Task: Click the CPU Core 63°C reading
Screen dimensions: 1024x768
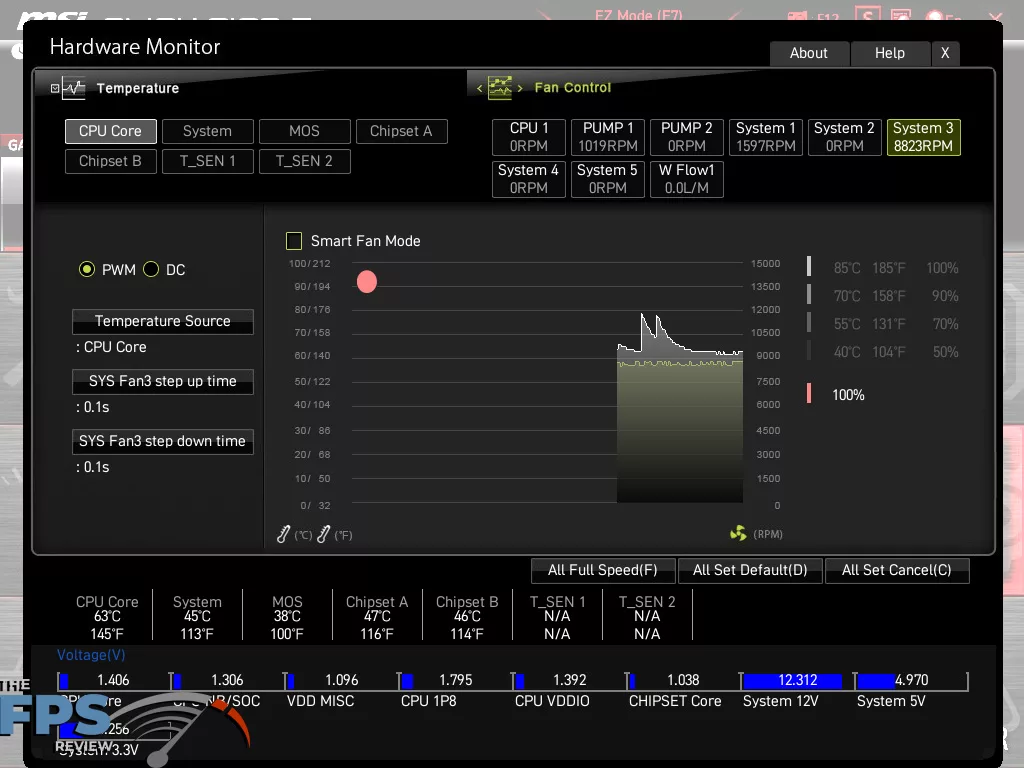Action: [x=107, y=616]
